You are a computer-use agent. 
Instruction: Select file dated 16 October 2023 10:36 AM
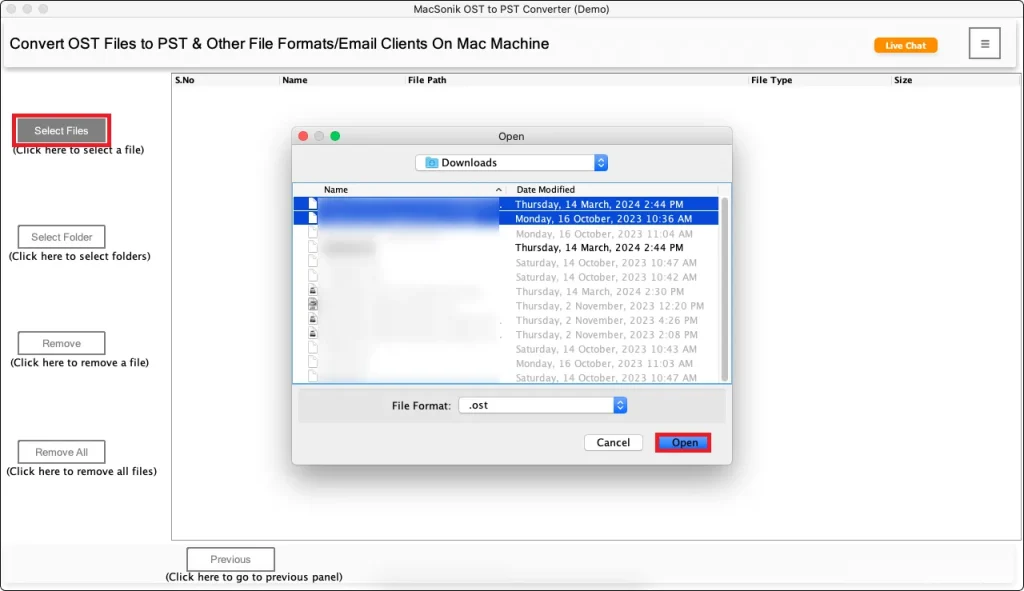(603, 219)
